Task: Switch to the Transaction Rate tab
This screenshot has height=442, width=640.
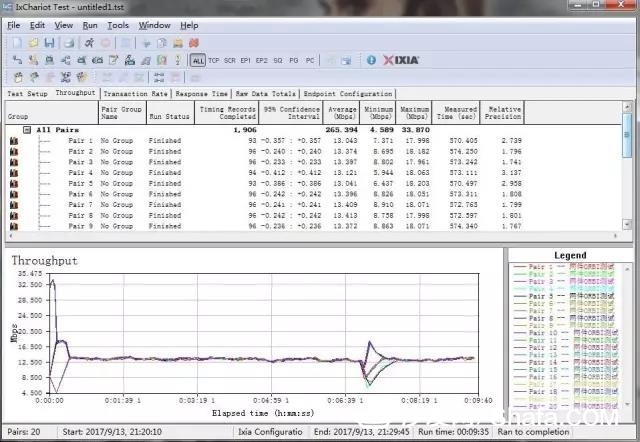Action: pyautogui.click(x=136, y=93)
